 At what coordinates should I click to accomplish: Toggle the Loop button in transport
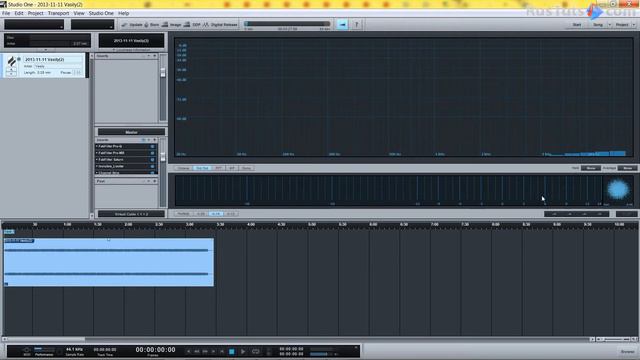pyautogui.click(x=256, y=351)
